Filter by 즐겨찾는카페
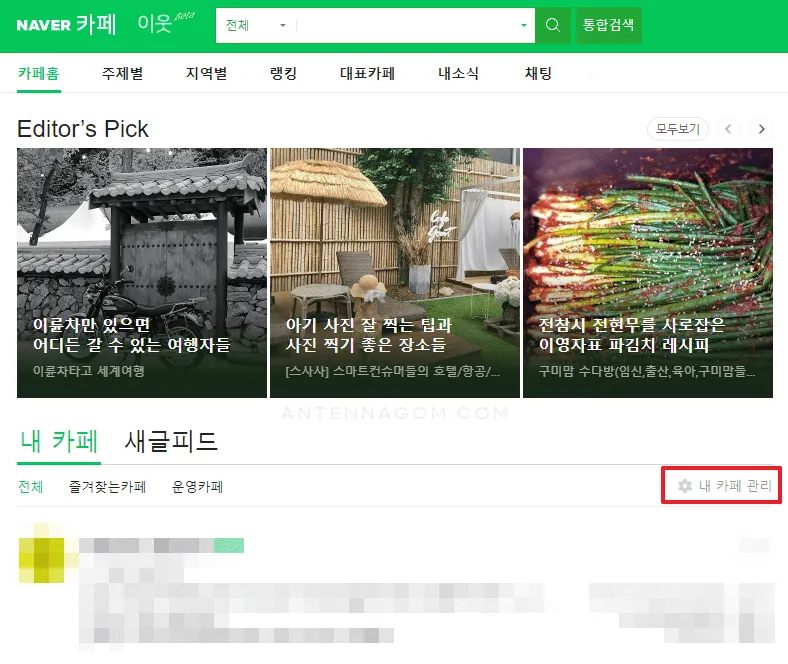Screen dimensions: 788x664 107,487
